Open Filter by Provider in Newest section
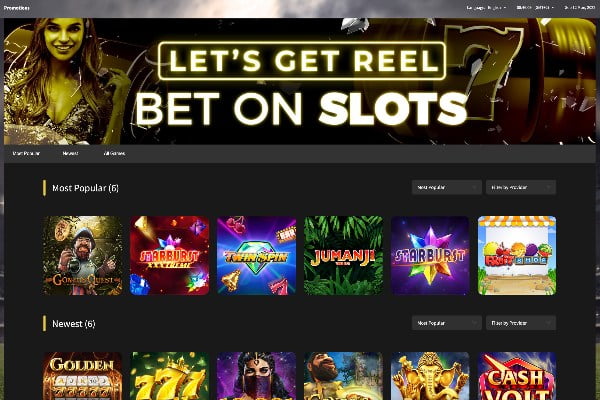This screenshot has width=600, height=400. tap(521, 323)
